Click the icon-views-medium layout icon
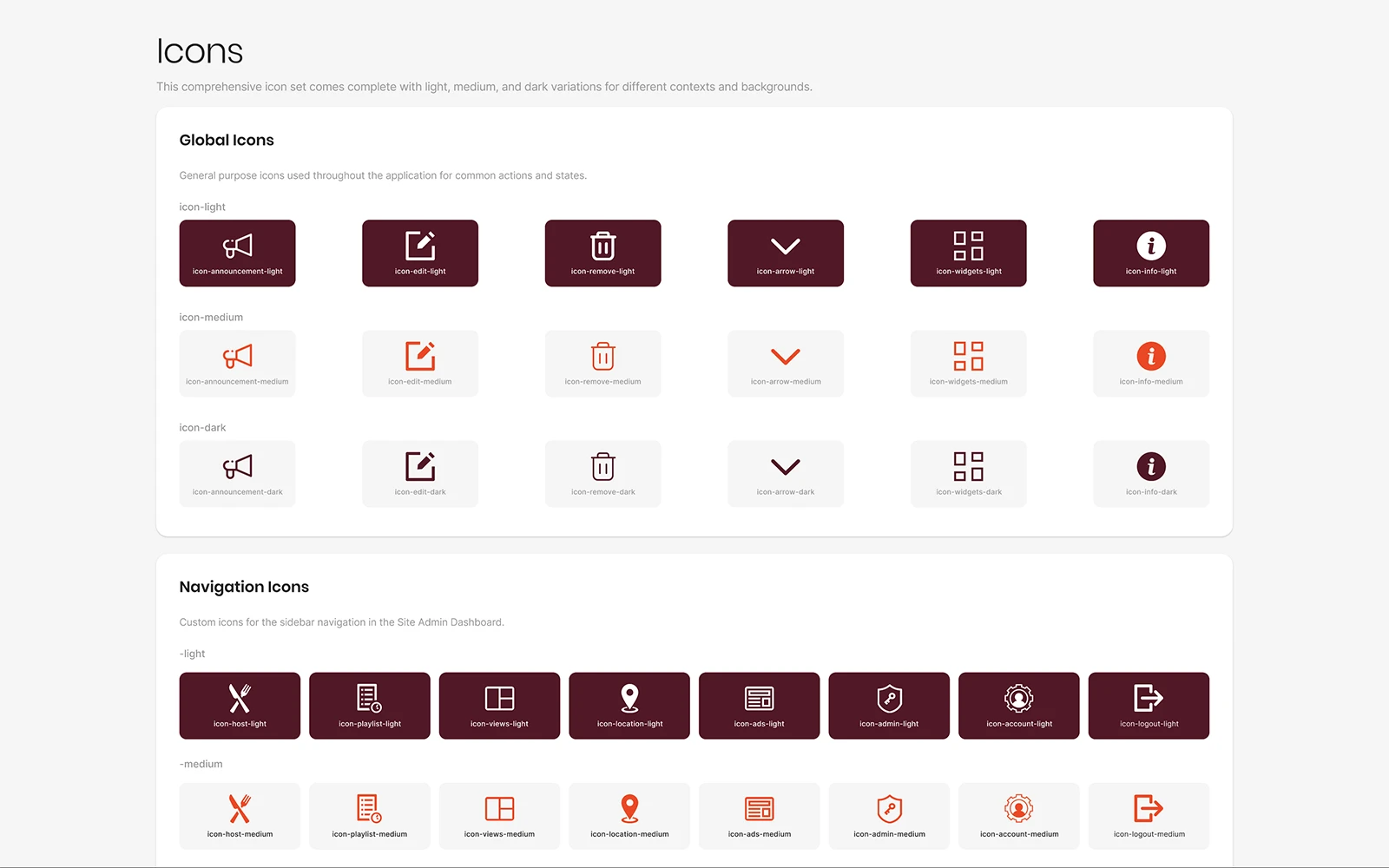1389x868 pixels. point(499,808)
